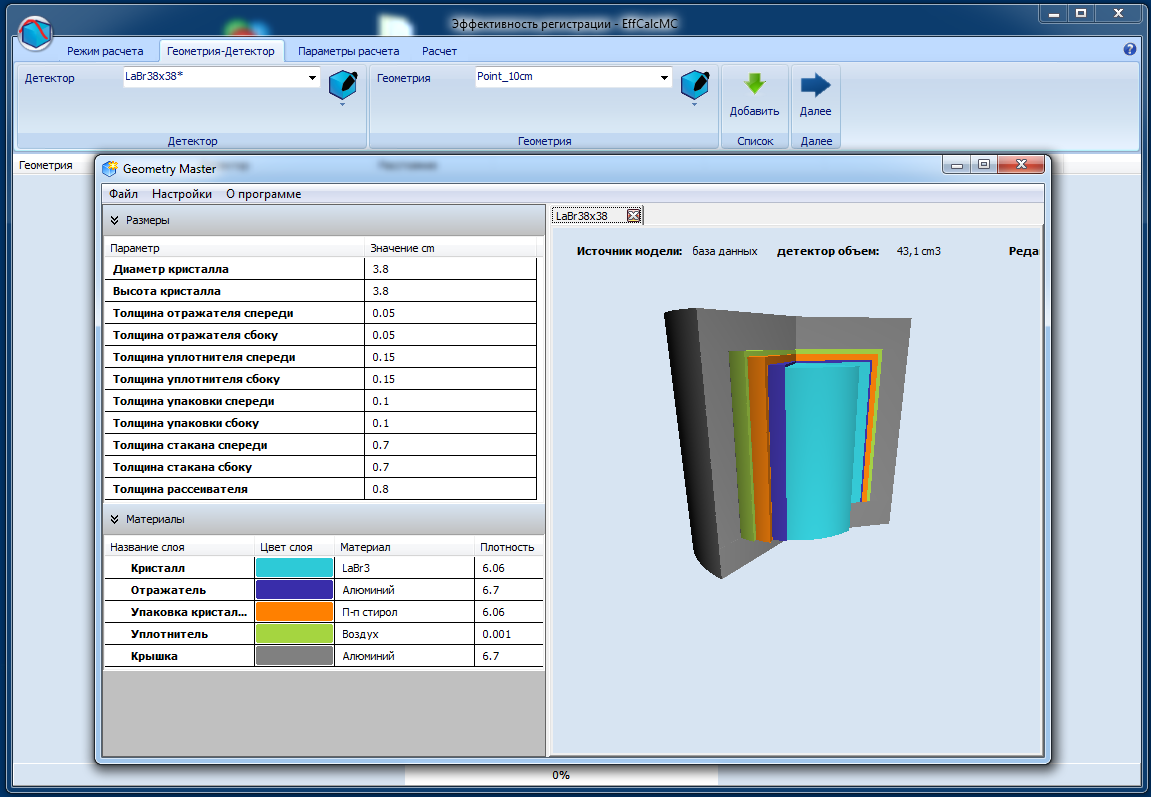Switch to the Режим расчета tab
Image resolution: width=1151 pixels, height=797 pixels.
pos(105,51)
